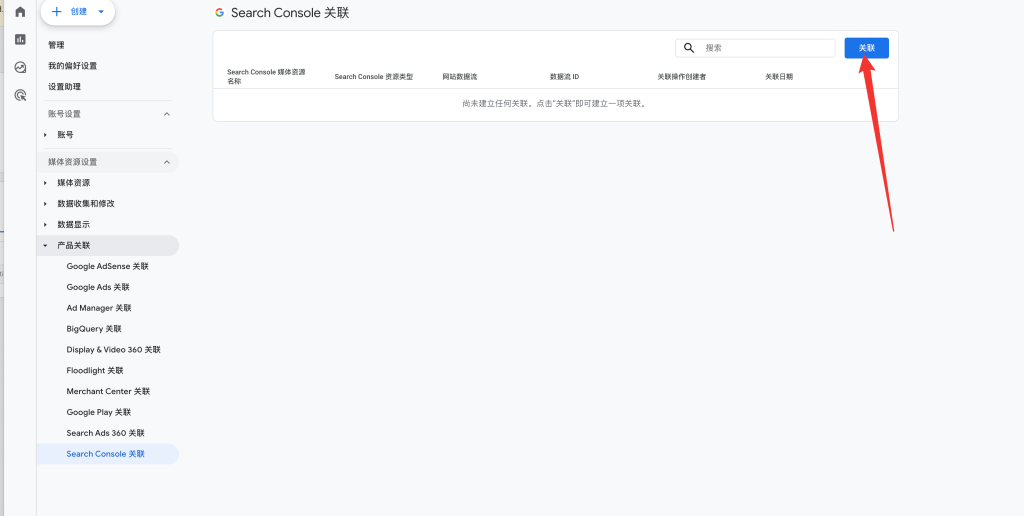Click the Google logo beside page title
The width and height of the screenshot is (1024, 516).
[x=219, y=12]
